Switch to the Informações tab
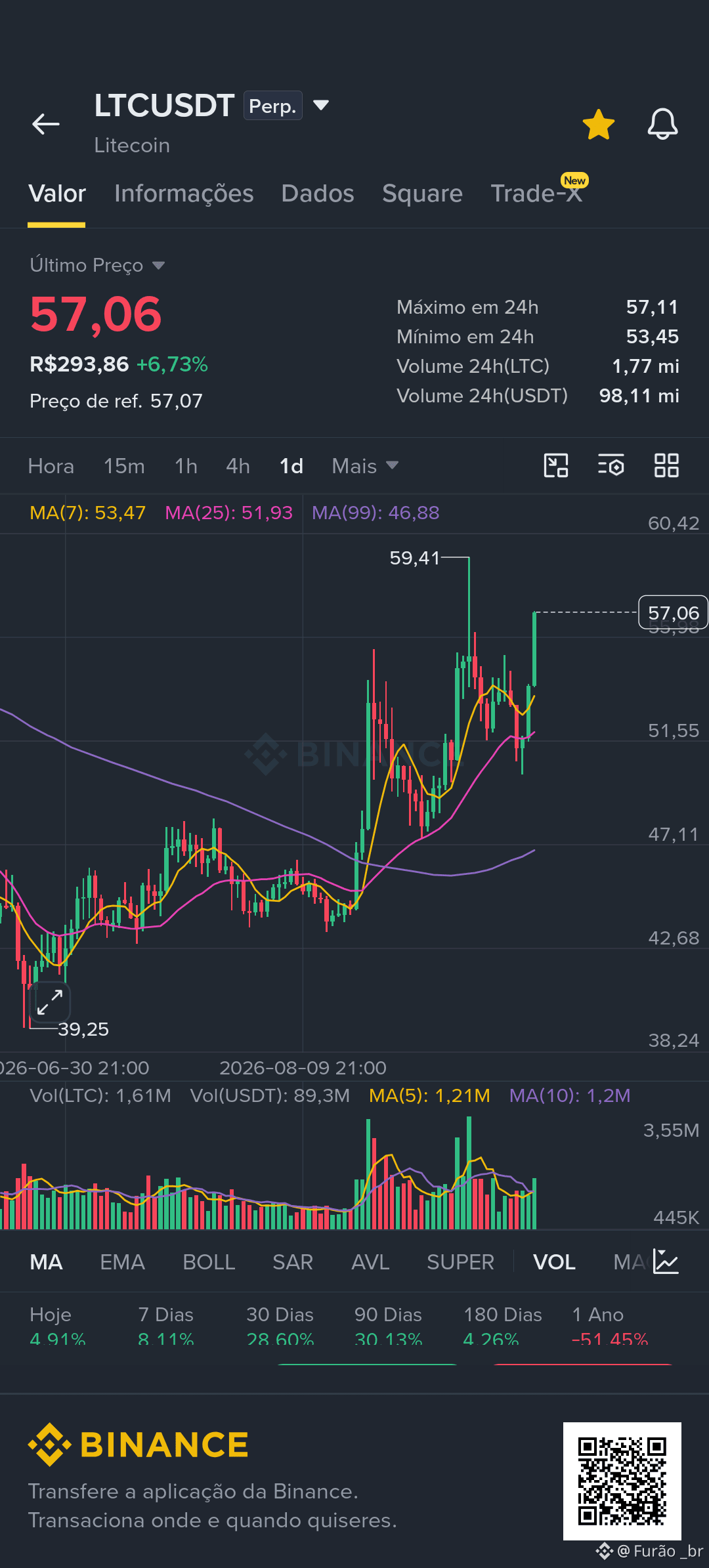The width and height of the screenshot is (709, 1568). [x=184, y=194]
